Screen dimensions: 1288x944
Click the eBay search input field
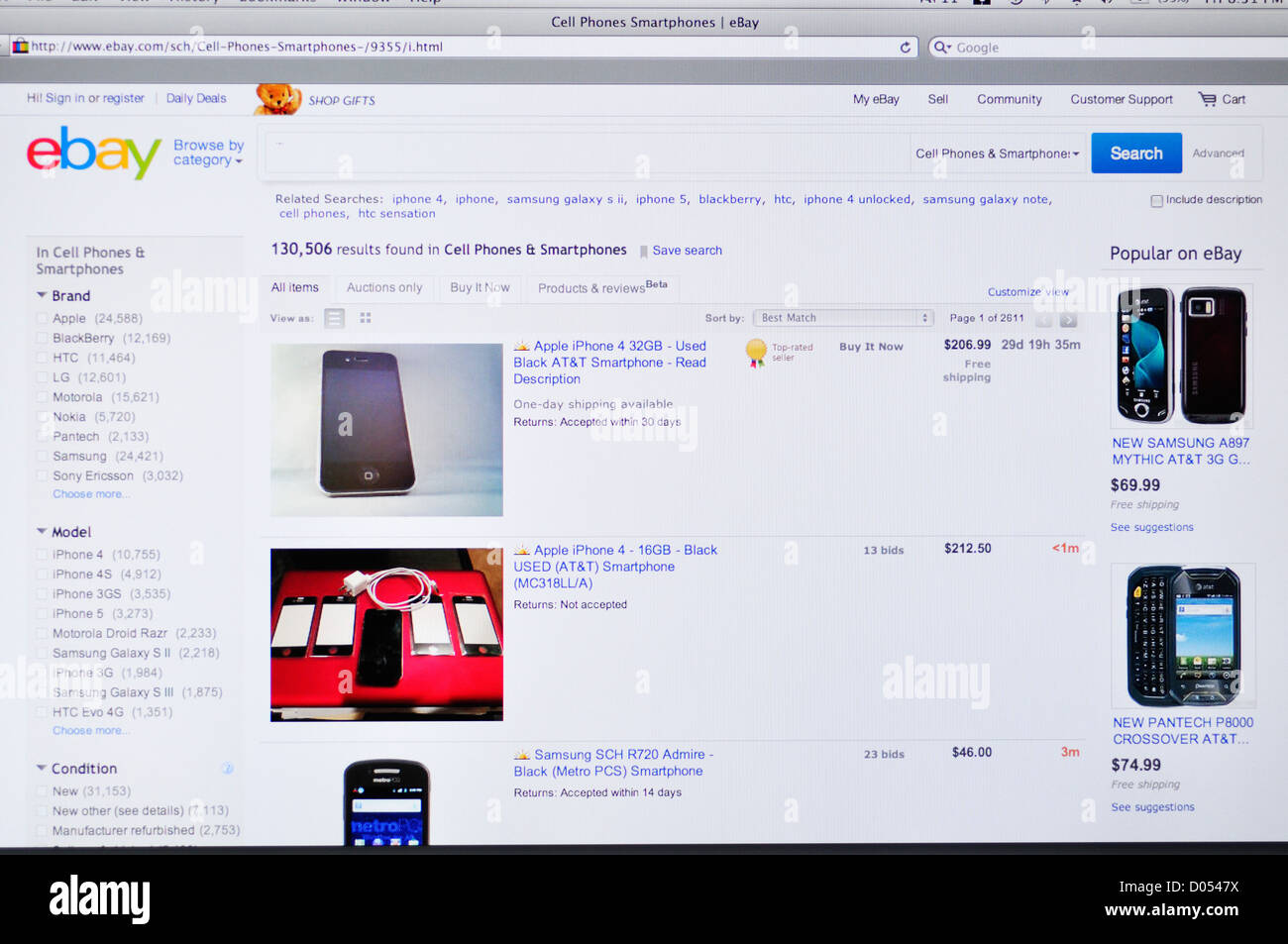click(587, 154)
